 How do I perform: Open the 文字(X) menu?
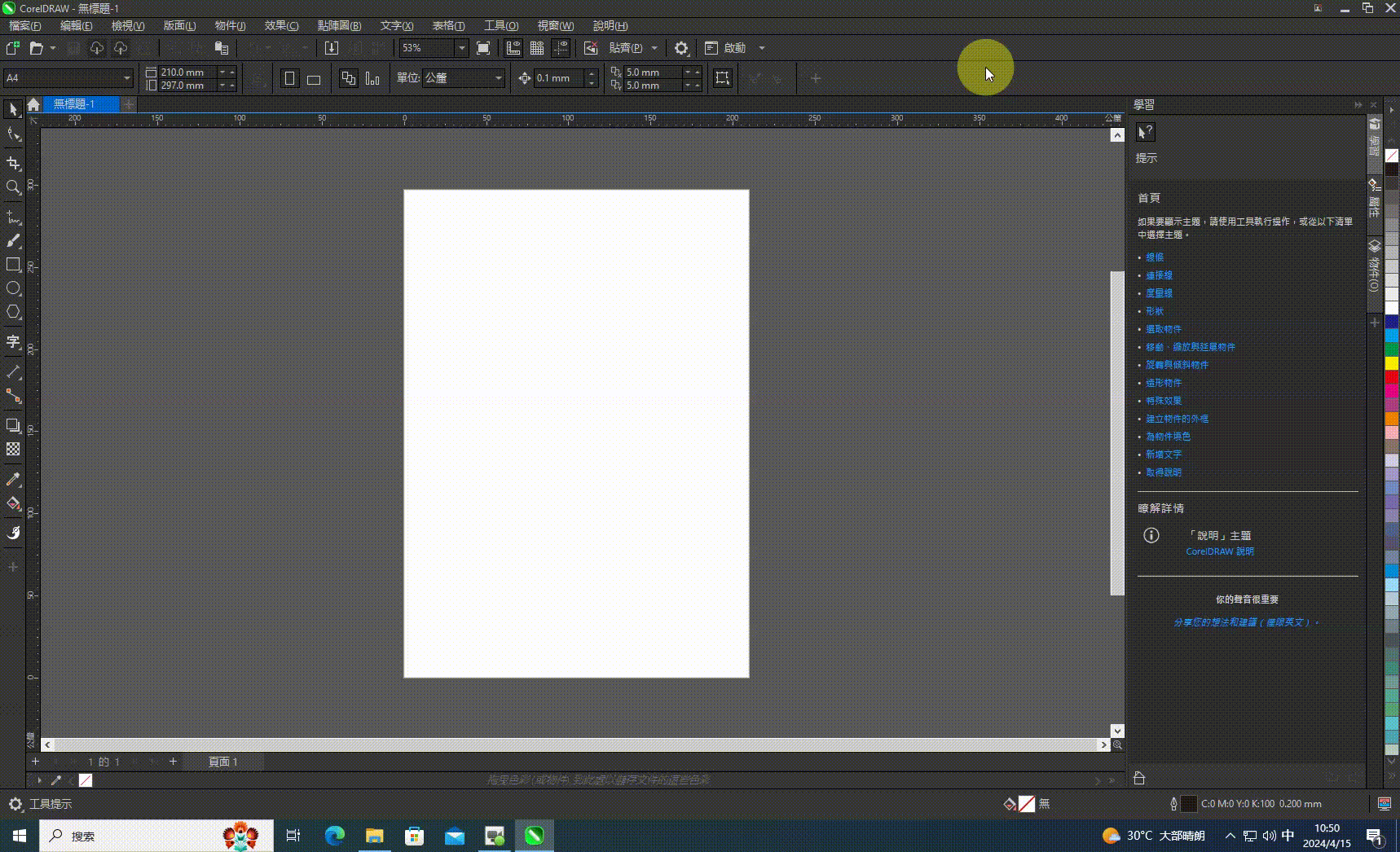point(397,25)
